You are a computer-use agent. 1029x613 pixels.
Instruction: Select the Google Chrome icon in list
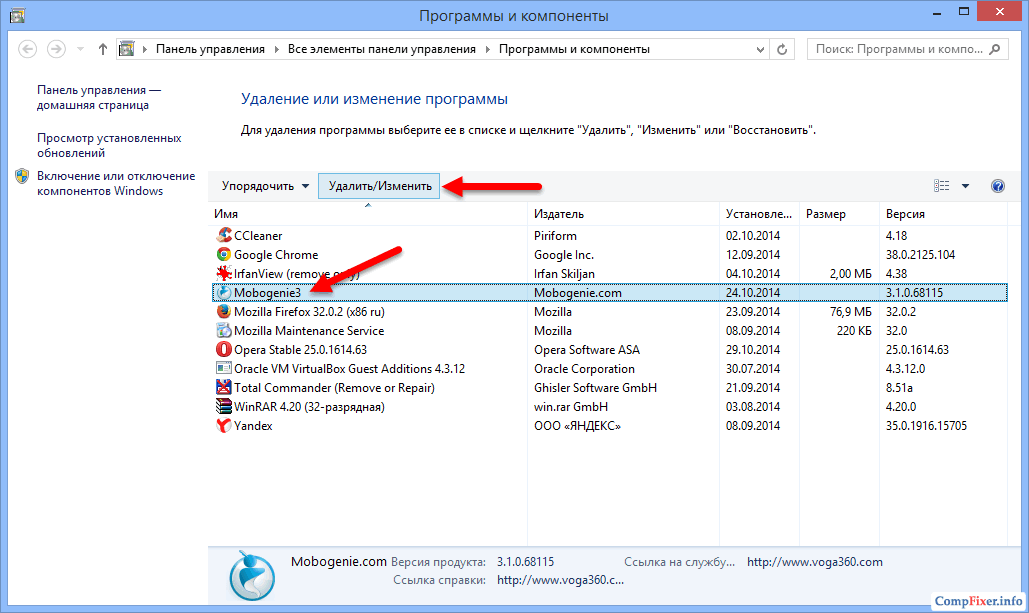pos(224,255)
